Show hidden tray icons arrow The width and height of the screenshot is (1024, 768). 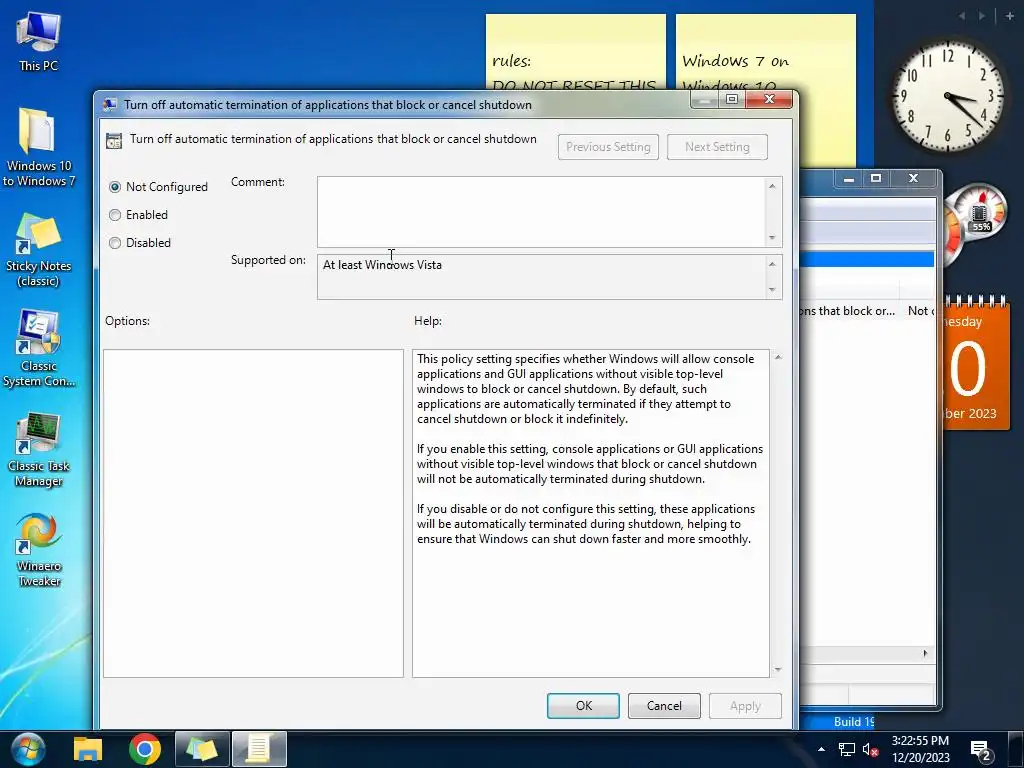point(821,749)
